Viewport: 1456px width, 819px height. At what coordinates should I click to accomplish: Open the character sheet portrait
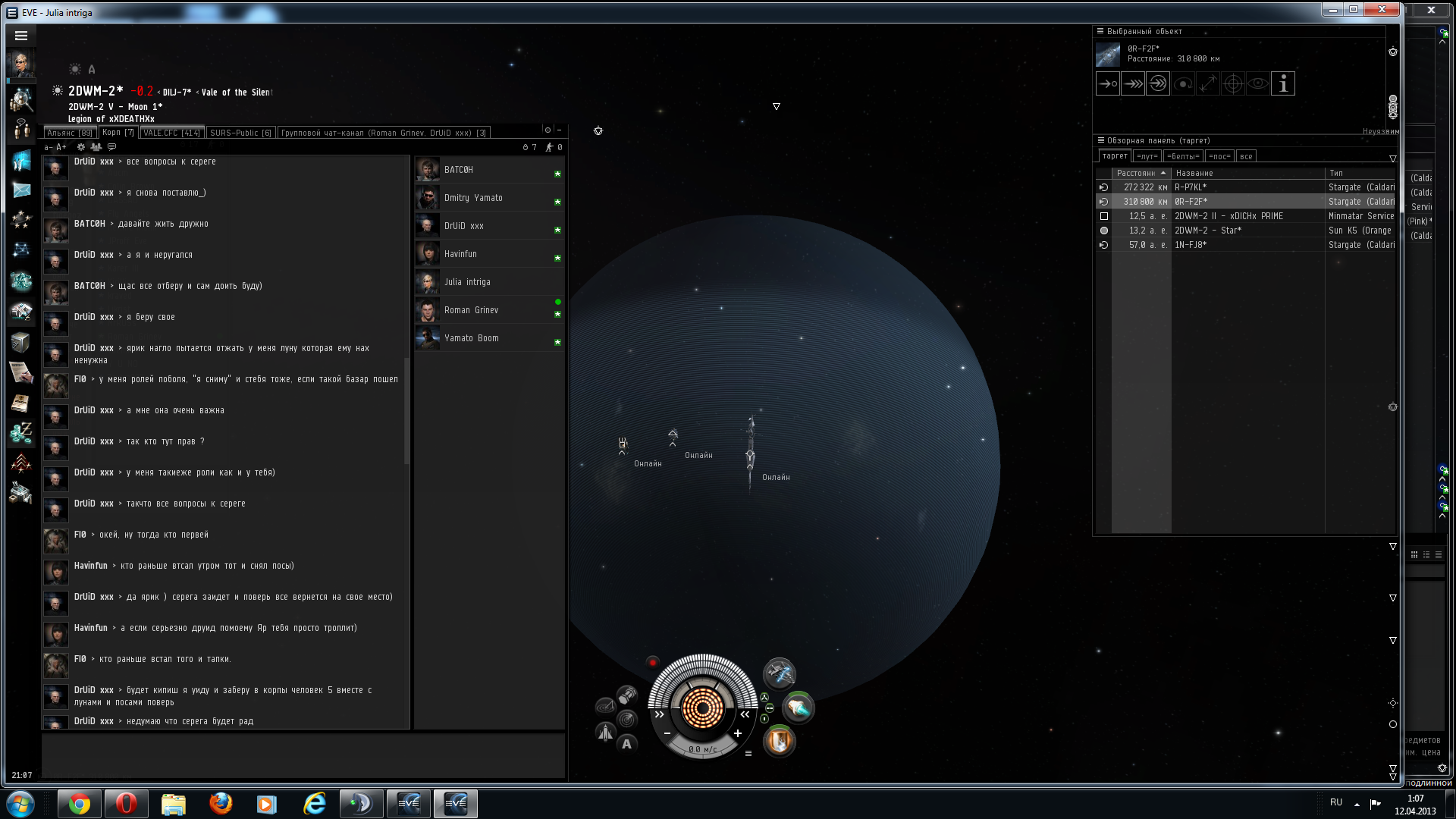21,64
